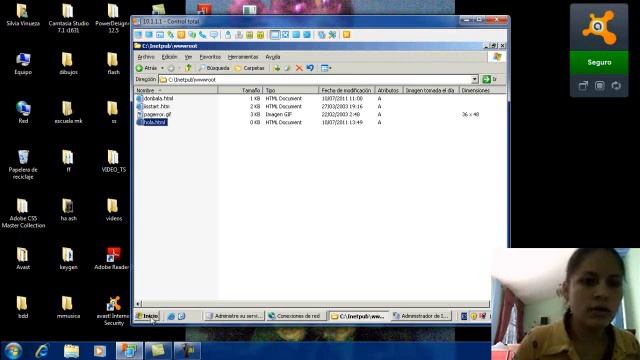The width and height of the screenshot is (640, 360).
Task: Expand the Dirección address bar dropdown
Action: (x=475, y=80)
